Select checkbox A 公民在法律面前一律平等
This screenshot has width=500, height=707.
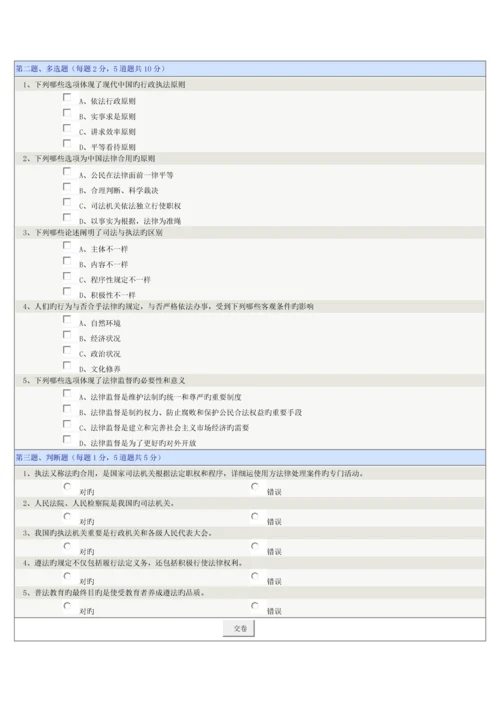[67, 171]
